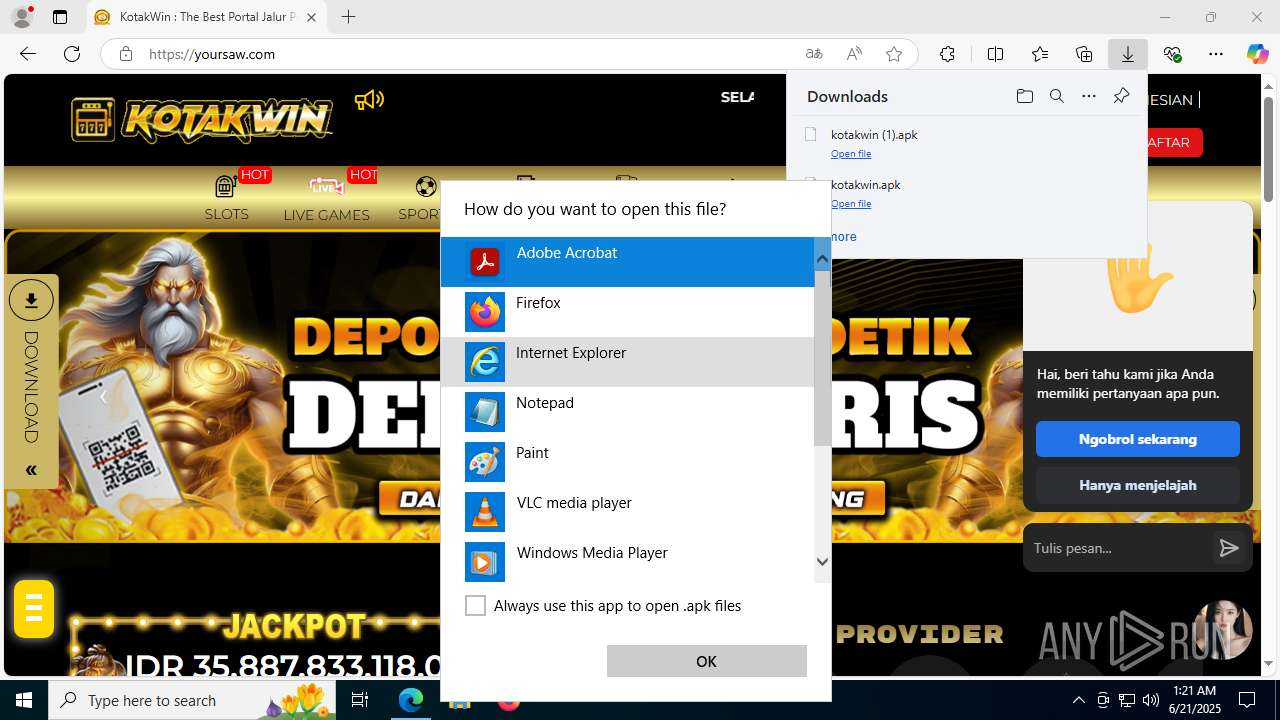Open Microsoft Edge taskbar icon
The height and width of the screenshot is (720, 1280).
(x=411, y=700)
